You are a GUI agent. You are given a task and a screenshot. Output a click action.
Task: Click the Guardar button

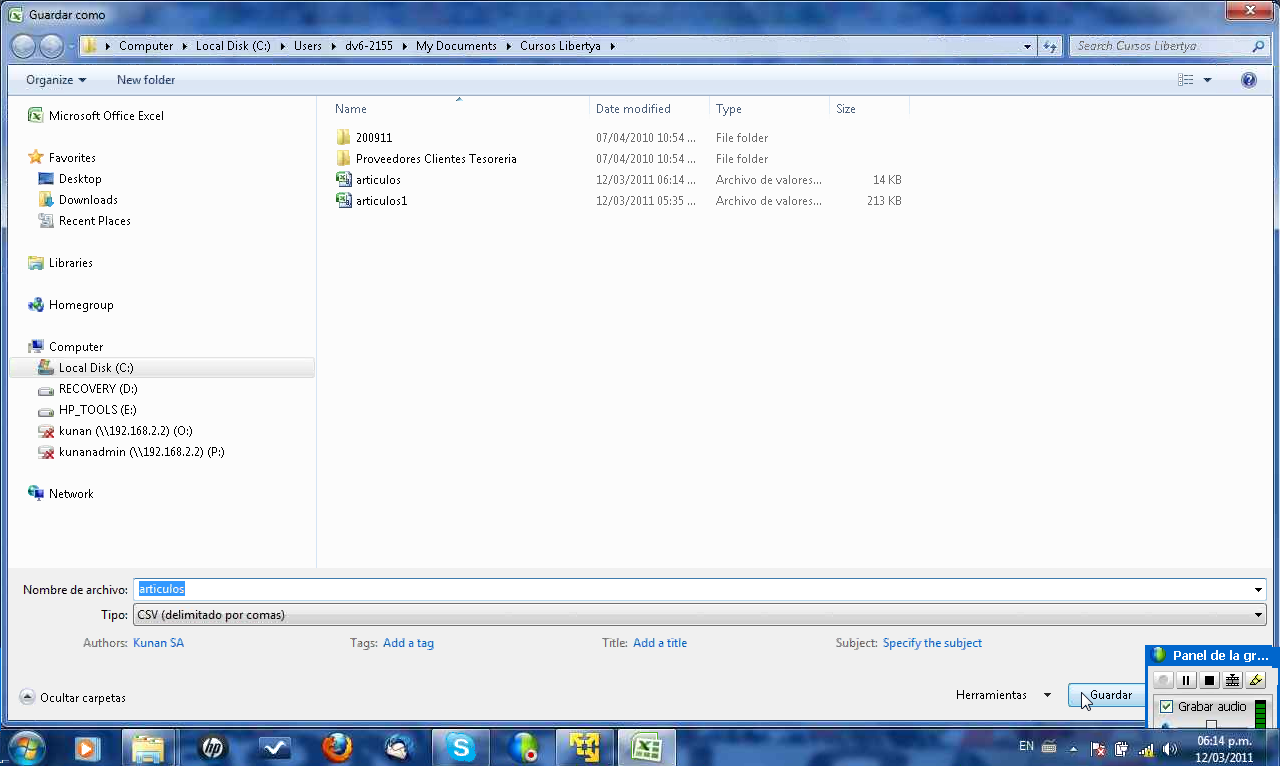tap(1107, 695)
